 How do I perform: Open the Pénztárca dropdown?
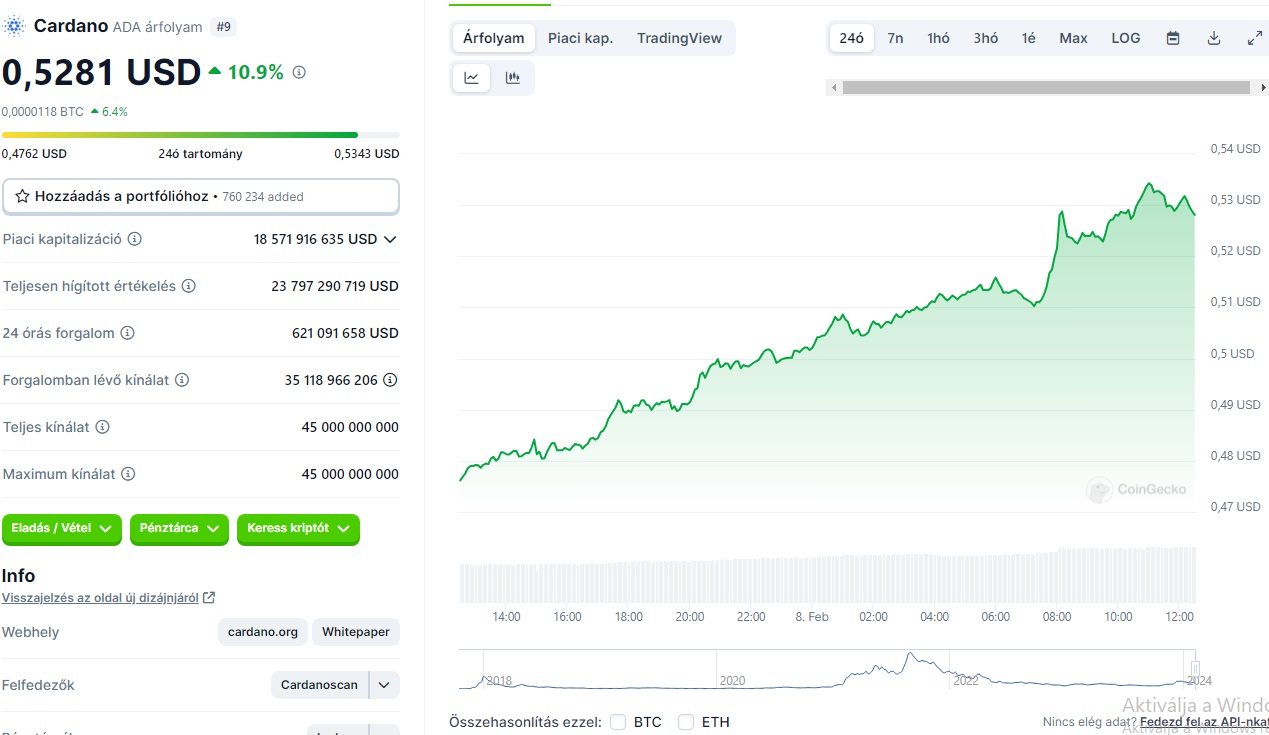[x=180, y=529]
